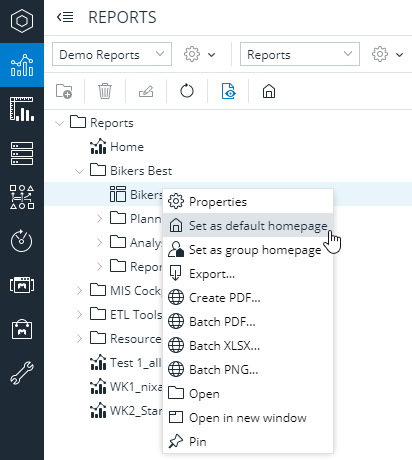Screen dimensions: 412x460
Task: Collapse the Bikers Best folder
Action: (x=79, y=171)
